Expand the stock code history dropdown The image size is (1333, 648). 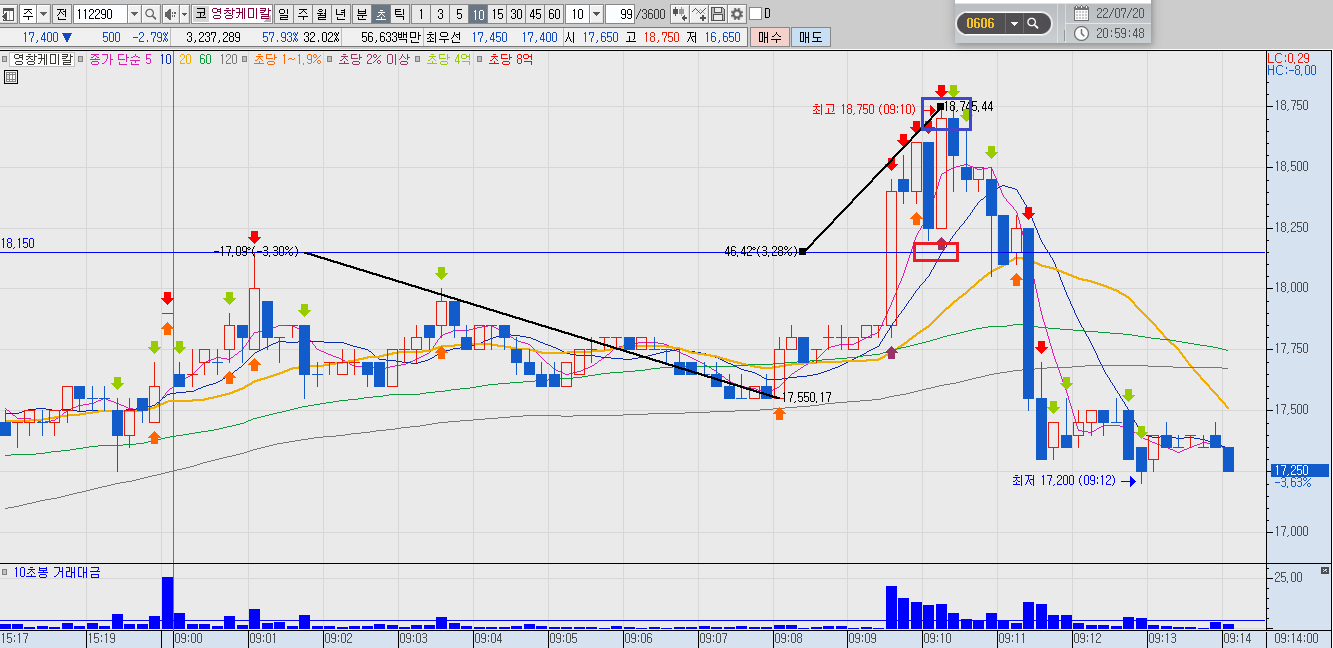134,14
